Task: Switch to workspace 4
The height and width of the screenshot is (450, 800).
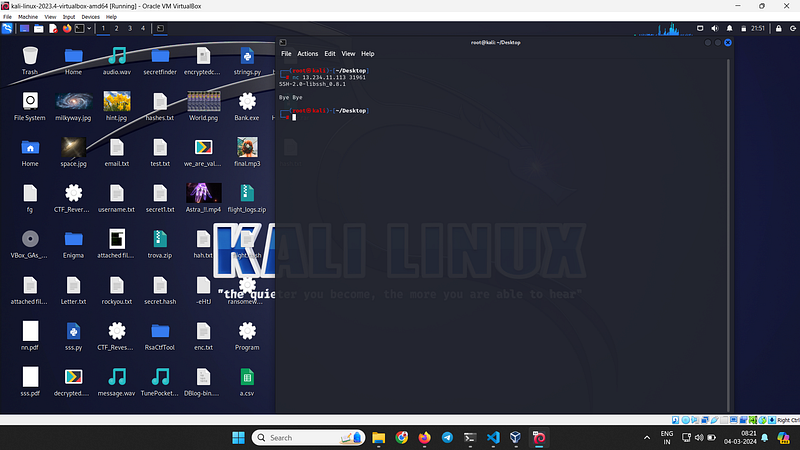Action: pyautogui.click(x=143, y=29)
